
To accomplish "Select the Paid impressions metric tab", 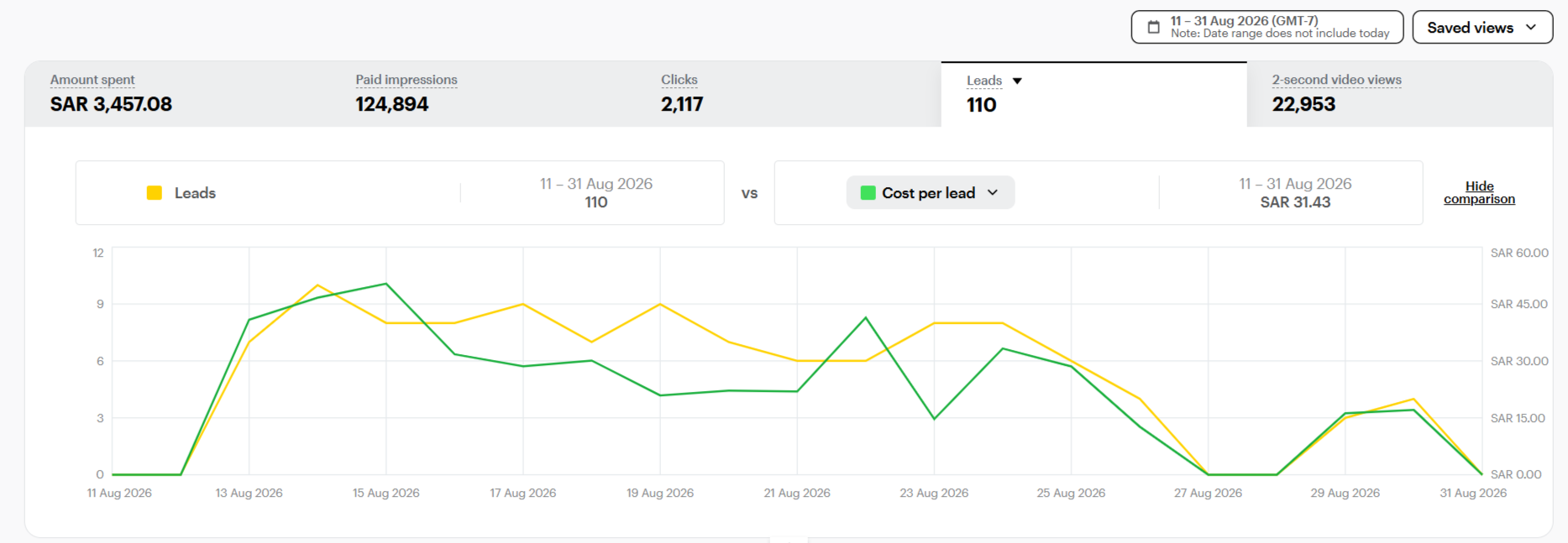I will [x=483, y=94].
